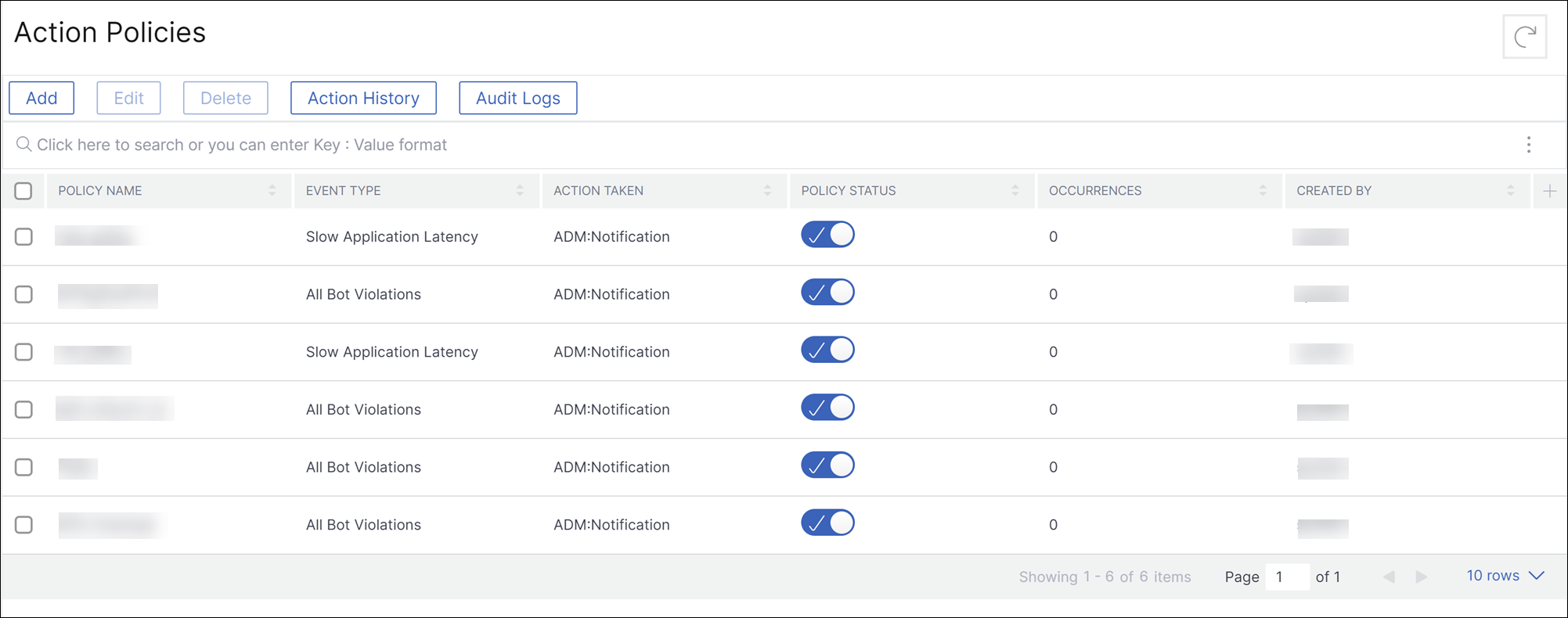This screenshot has width=1568, height=618.
Task: Open Action History
Action: [363, 98]
